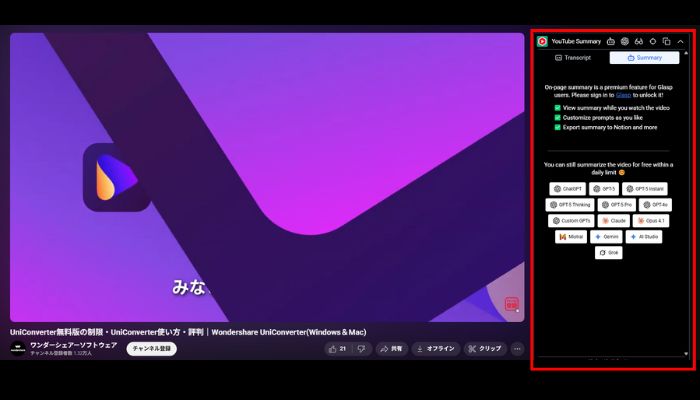Like the video with thumbs-up button

tap(338, 349)
